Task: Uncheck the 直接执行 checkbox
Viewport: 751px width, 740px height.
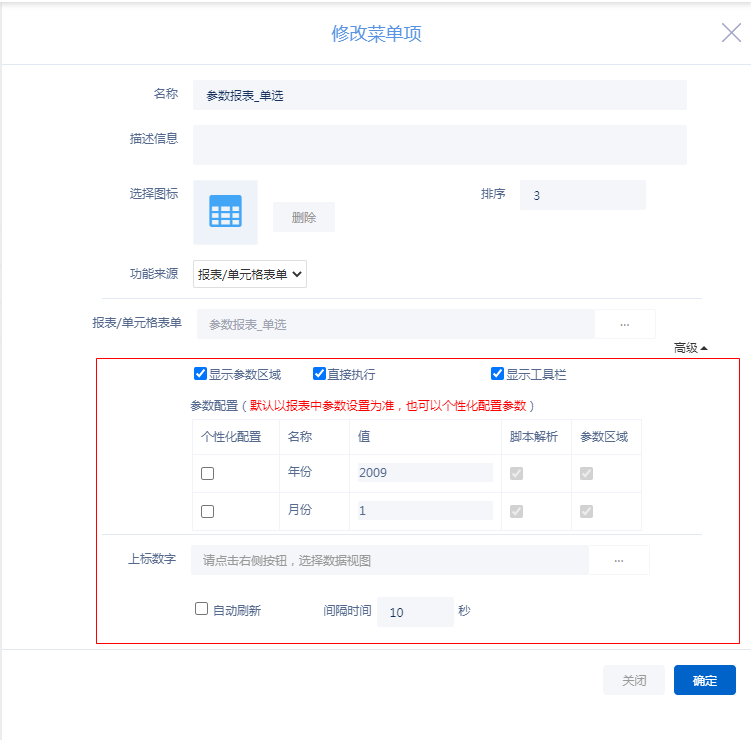Action: (320, 374)
